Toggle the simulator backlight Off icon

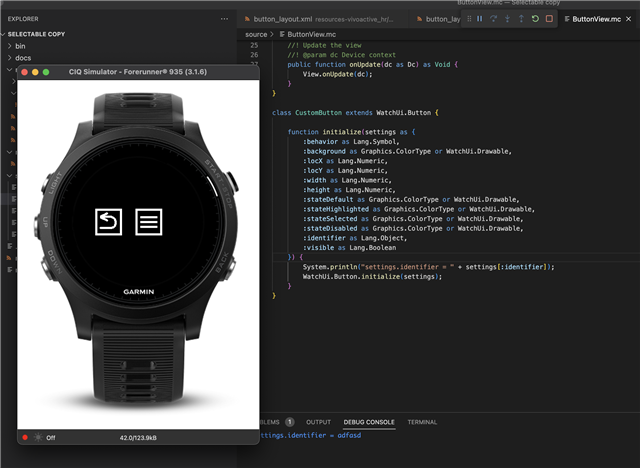(x=38, y=437)
